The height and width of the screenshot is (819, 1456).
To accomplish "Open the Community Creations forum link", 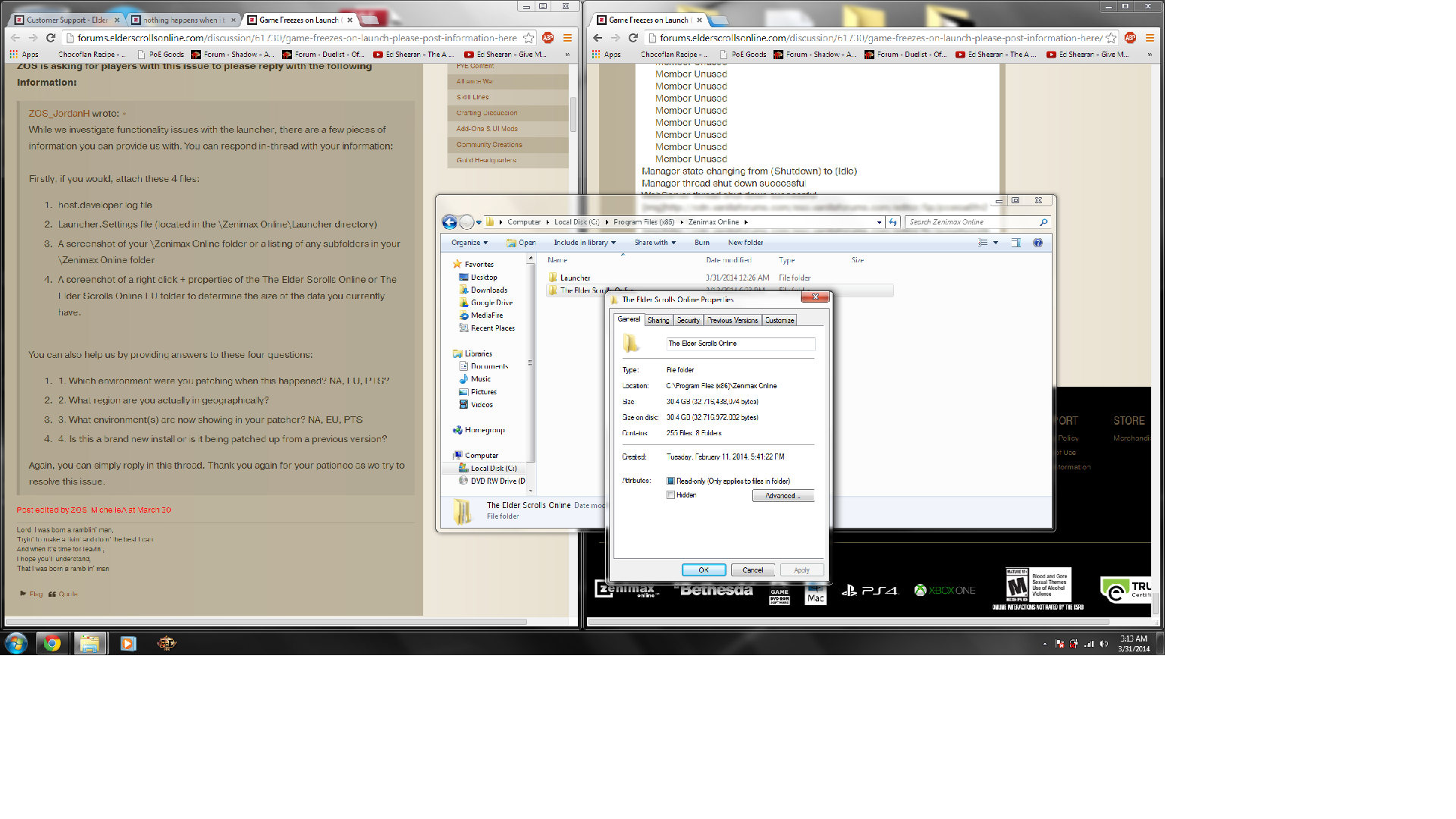I will (x=489, y=145).
